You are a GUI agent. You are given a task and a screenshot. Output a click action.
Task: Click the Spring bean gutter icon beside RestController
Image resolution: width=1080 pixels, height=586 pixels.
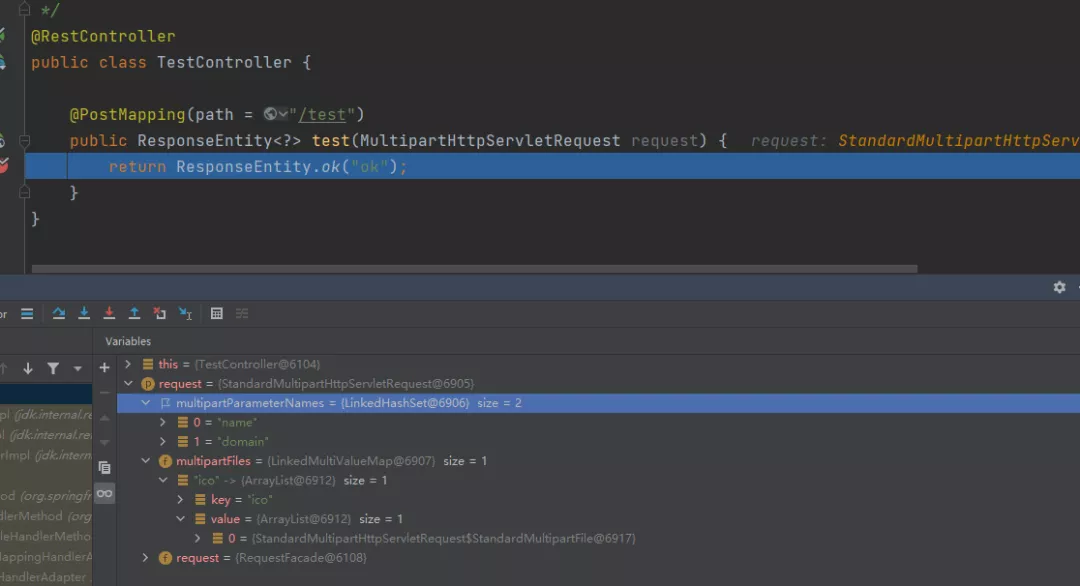coord(4,34)
